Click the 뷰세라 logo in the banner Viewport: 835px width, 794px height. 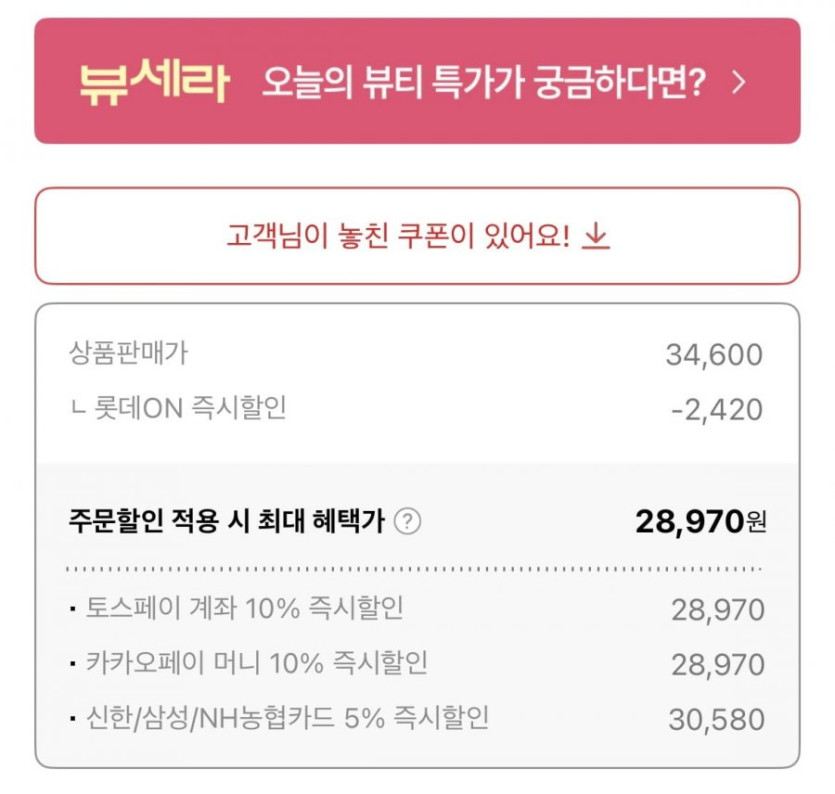pos(155,83)
